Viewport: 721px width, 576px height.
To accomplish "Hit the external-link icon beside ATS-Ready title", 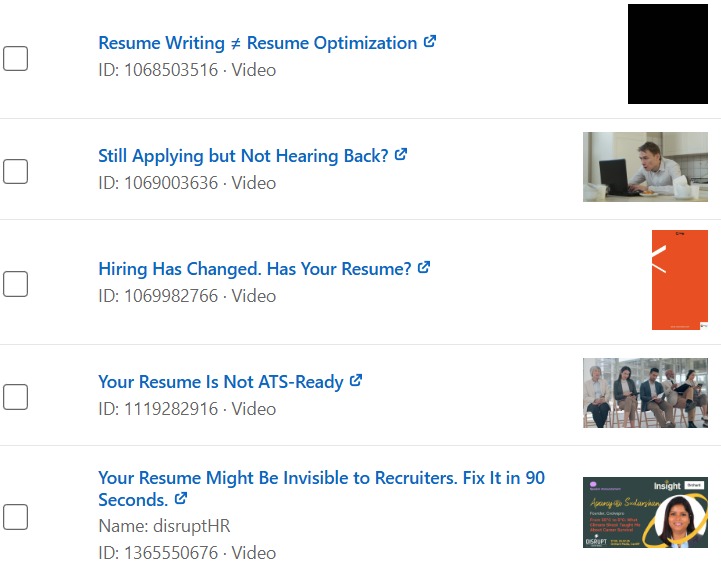I will coord(356,381).
